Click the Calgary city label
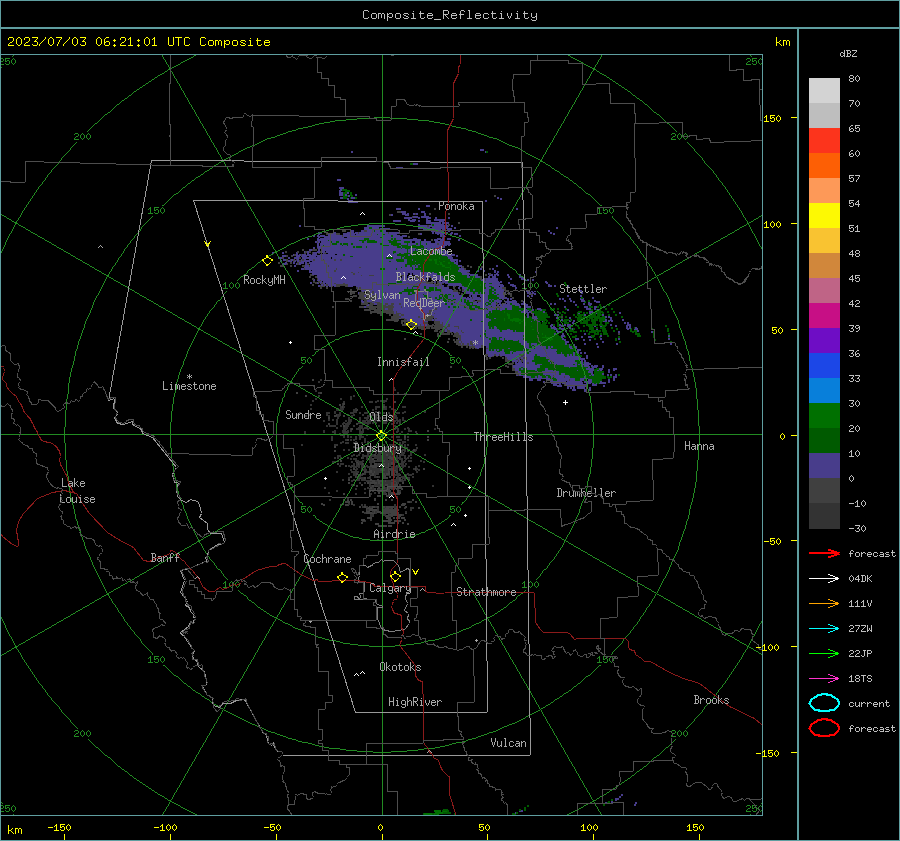 390,588
